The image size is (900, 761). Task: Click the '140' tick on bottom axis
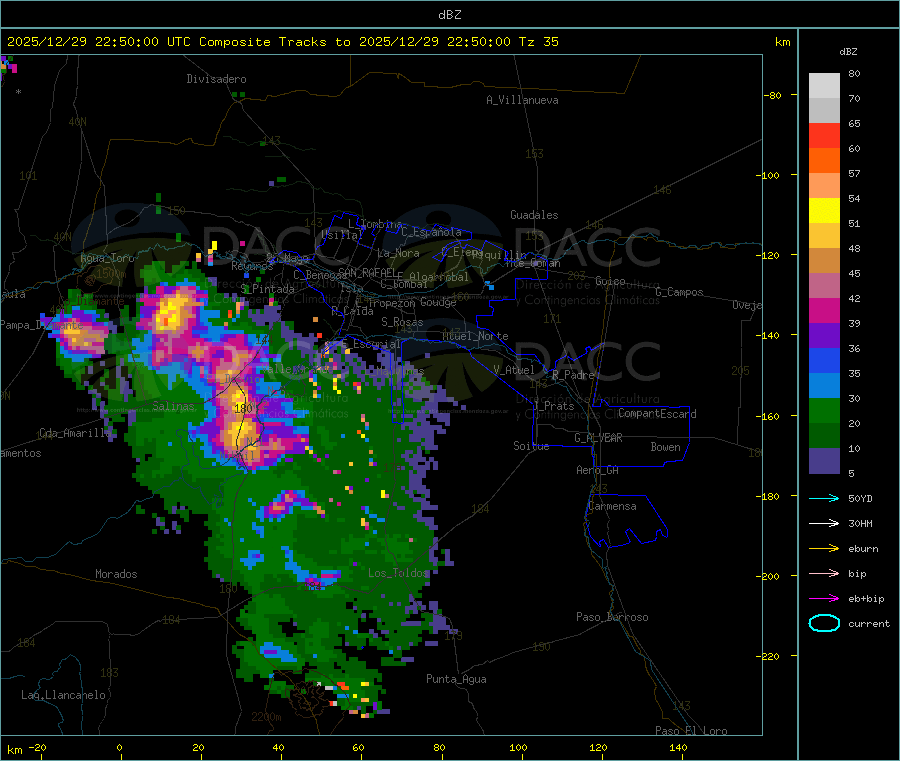coord(678,747)
